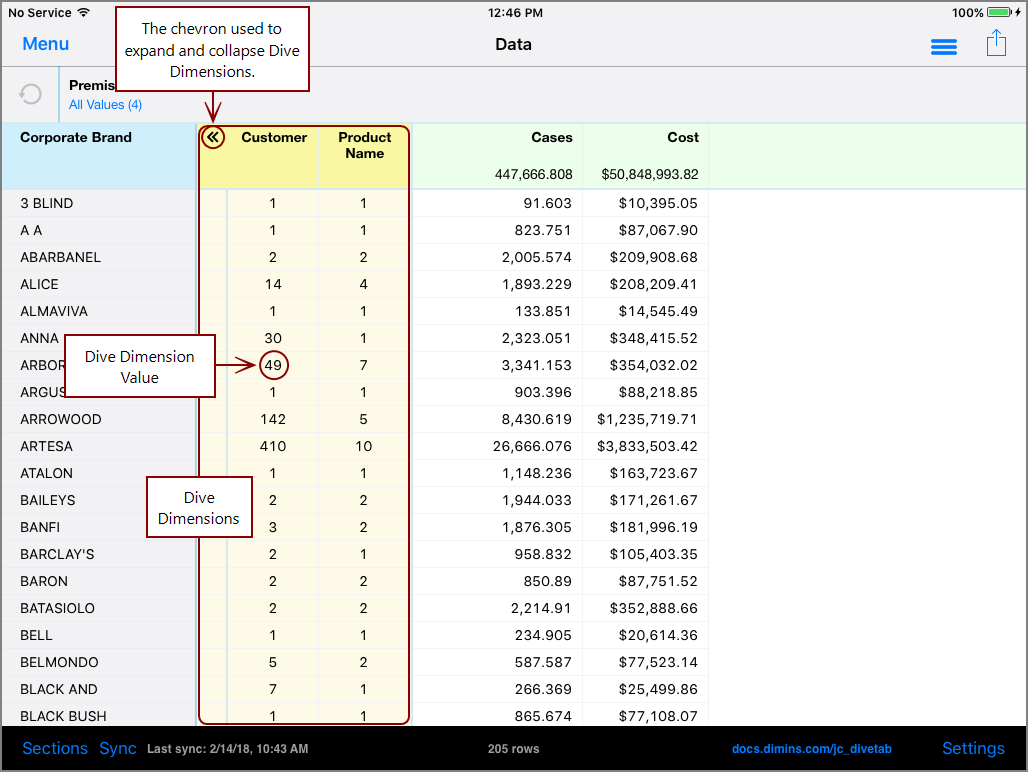Select the Customer dive dimension header

pos(274,138)
